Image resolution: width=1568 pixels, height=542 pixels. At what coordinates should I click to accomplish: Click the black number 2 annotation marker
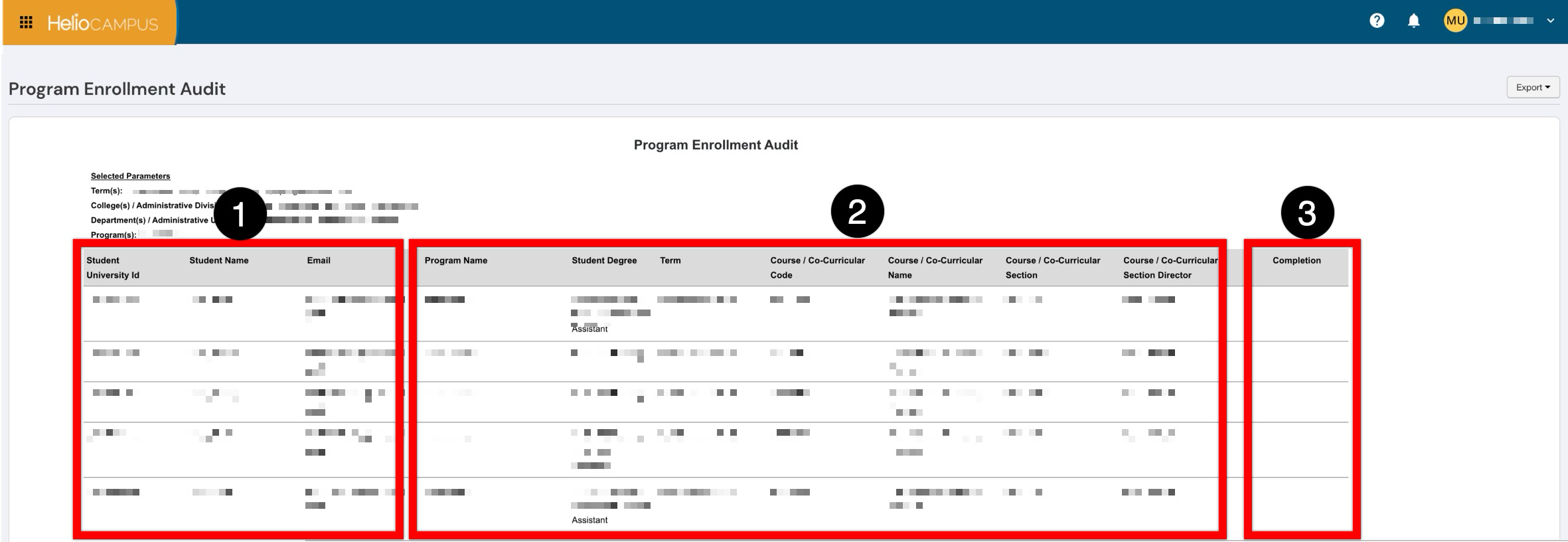[857, 211]
